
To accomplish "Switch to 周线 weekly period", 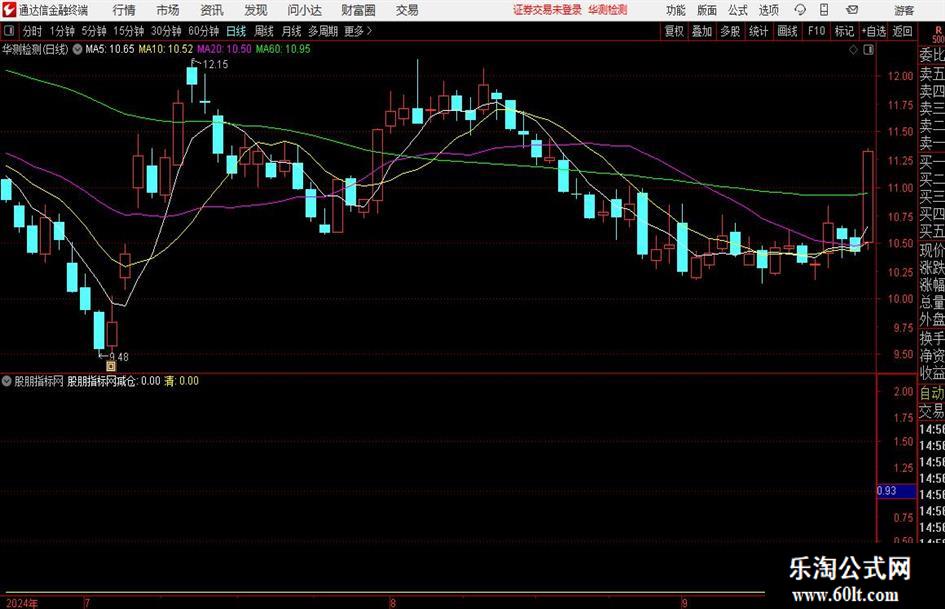I will click(x=263, y=31).
